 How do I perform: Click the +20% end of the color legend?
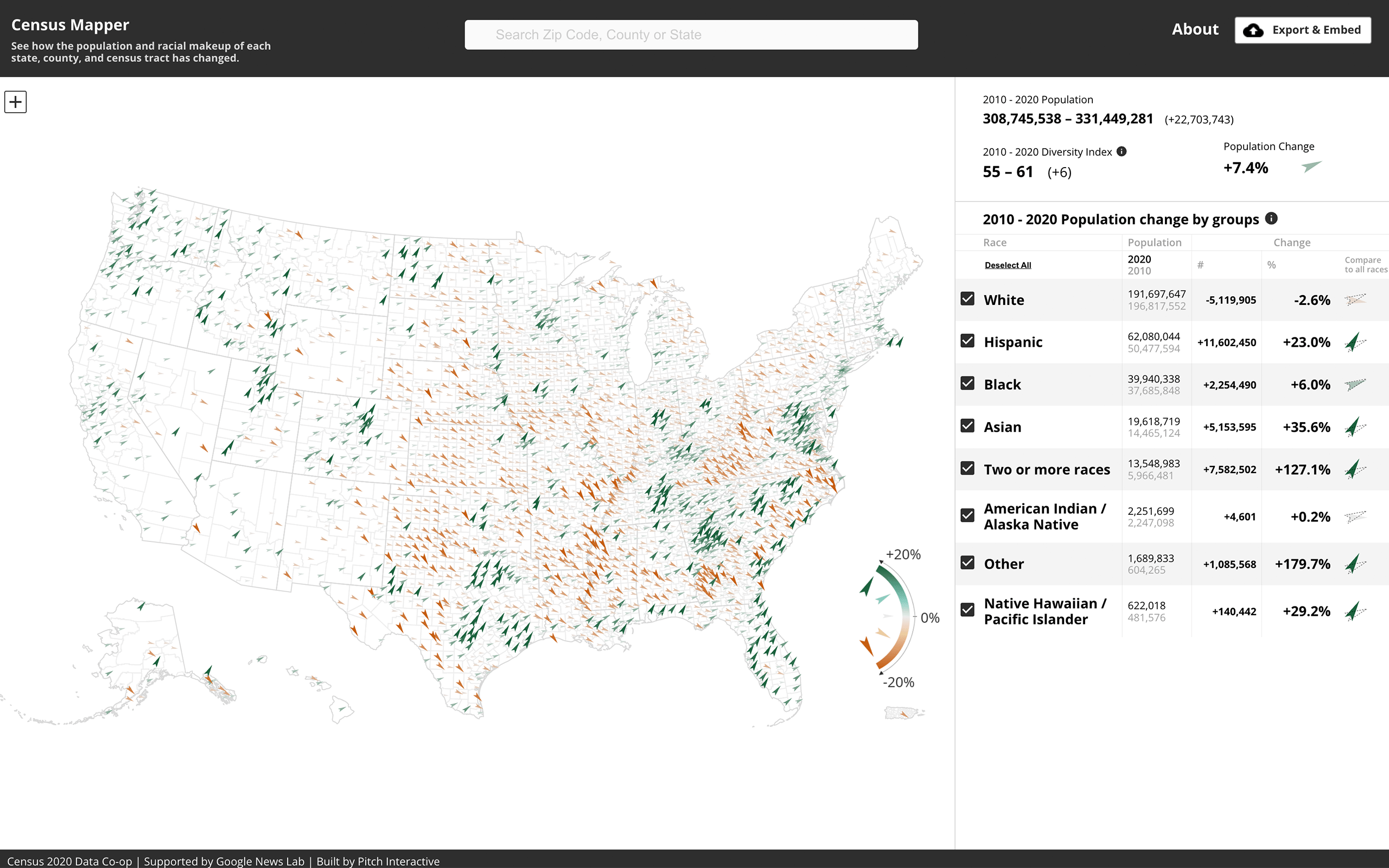pyautogui.click(x=903, y=554)
